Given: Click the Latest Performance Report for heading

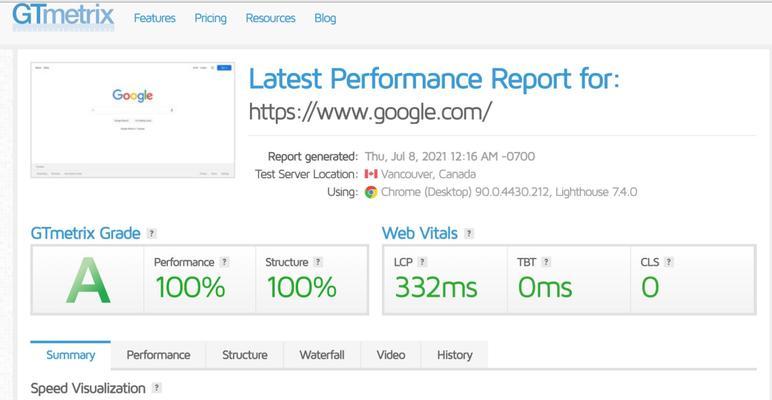Looking at the screenshot, I should click(434, 79).
